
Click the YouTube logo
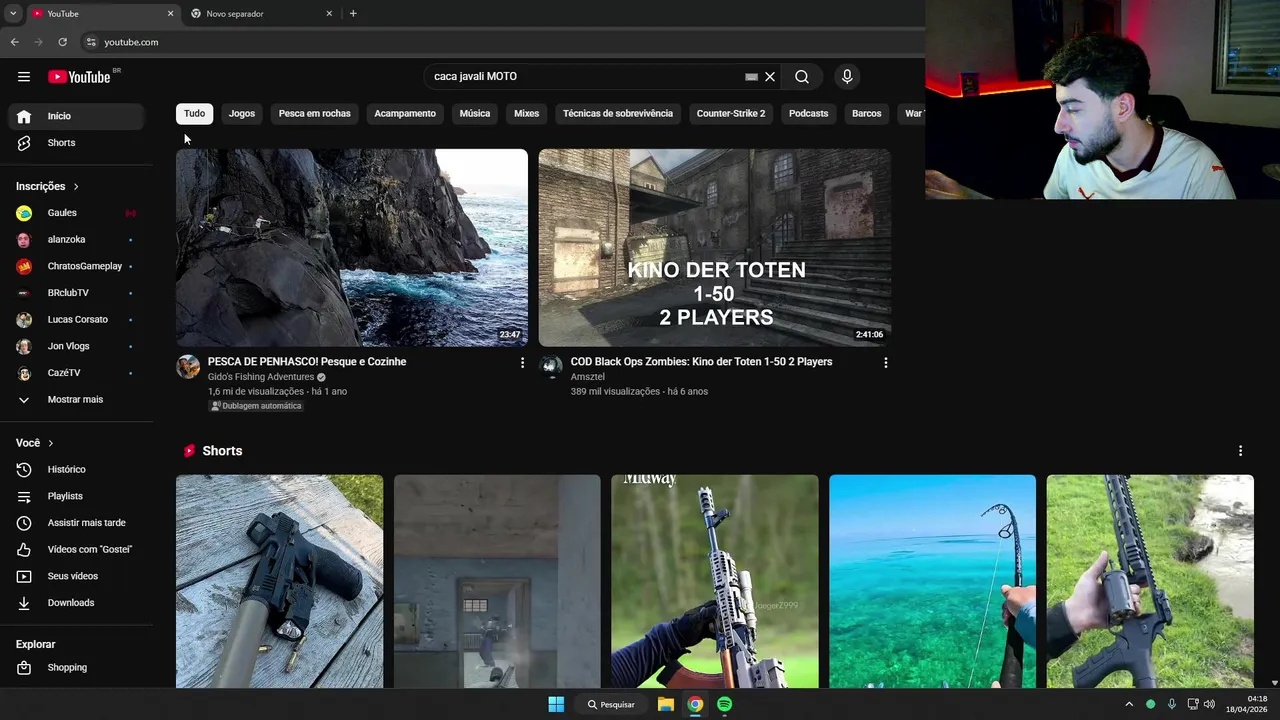[80, 77]
